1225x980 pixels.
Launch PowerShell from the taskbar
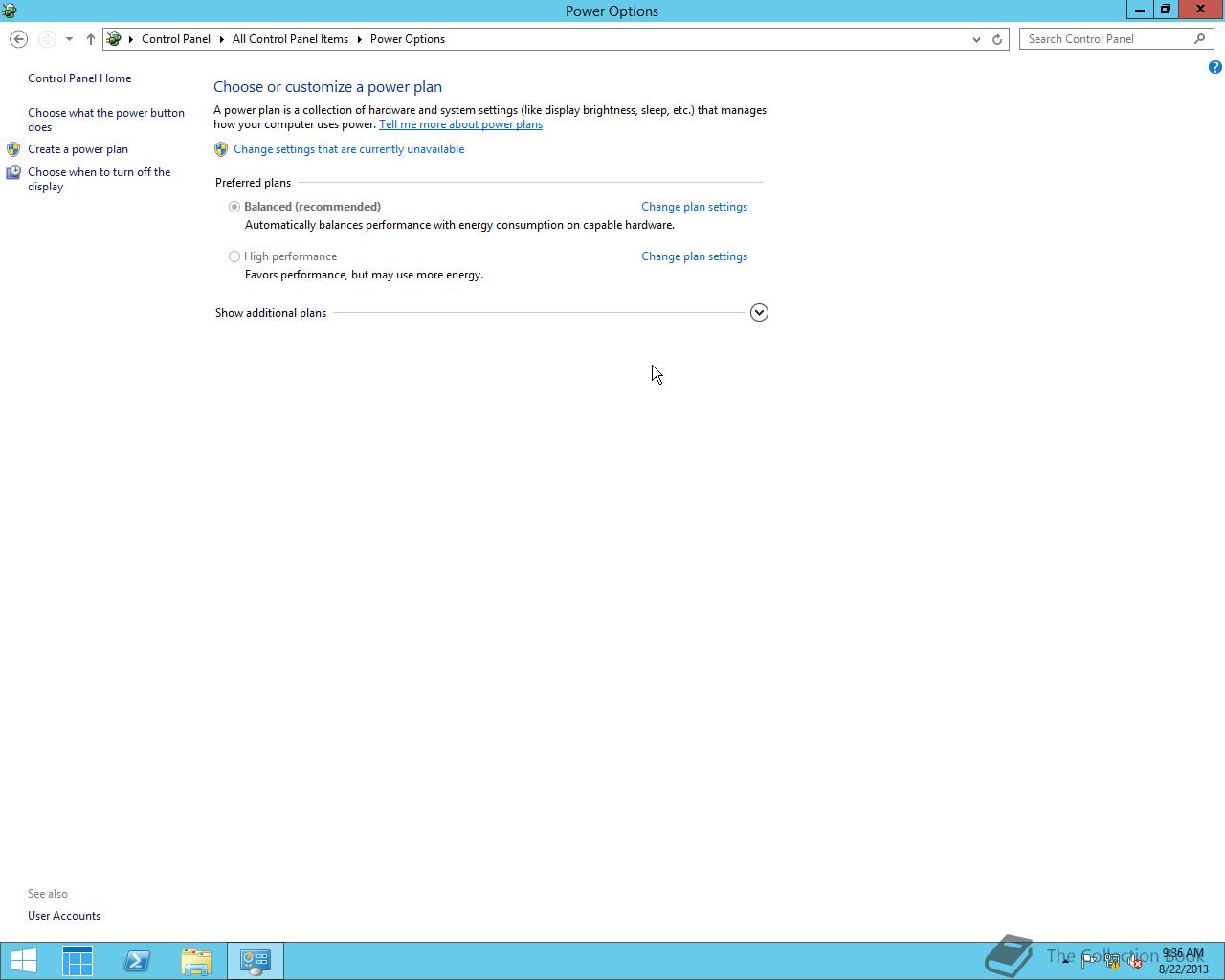(137, 961)
